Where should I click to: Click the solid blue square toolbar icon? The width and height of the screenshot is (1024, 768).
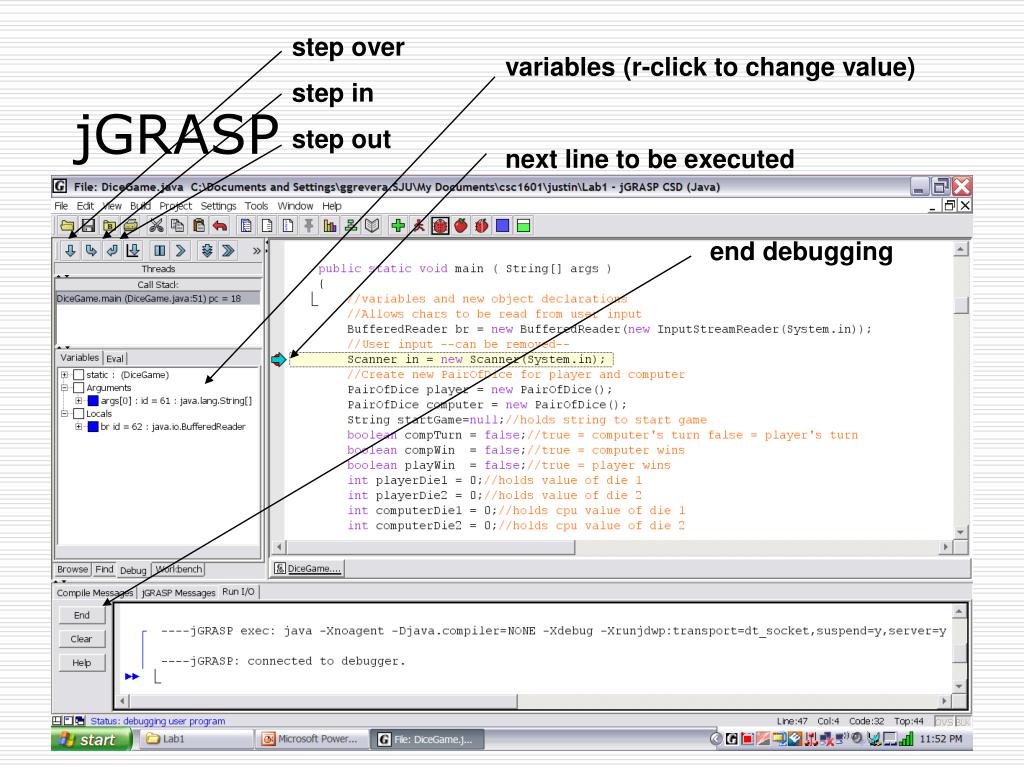[x=502, y=226]
